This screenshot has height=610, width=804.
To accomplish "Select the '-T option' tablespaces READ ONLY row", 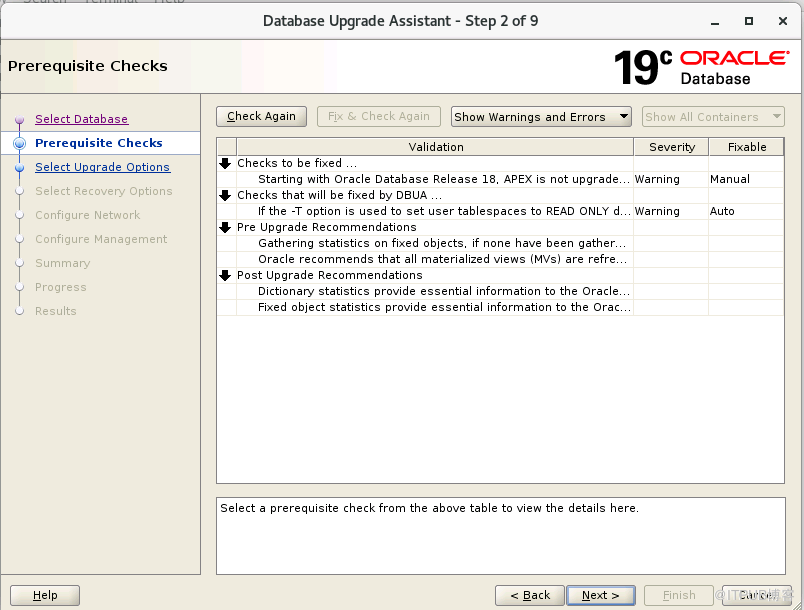I will click(x=500, y=211).
